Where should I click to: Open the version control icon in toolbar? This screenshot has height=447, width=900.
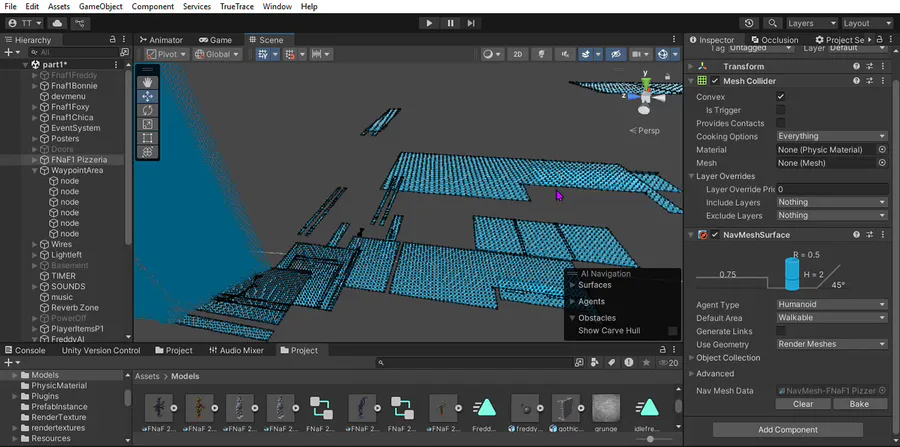(80, 23)
